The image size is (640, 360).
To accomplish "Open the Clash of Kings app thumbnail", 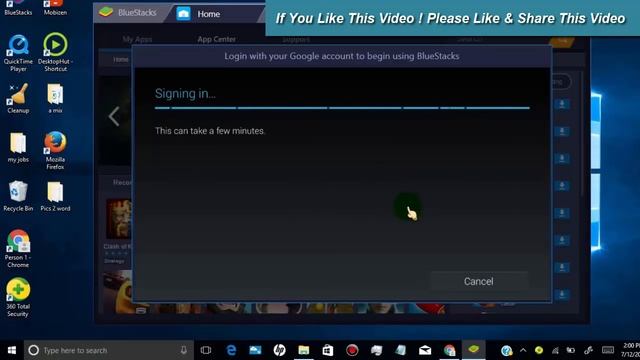I will 118,219.
